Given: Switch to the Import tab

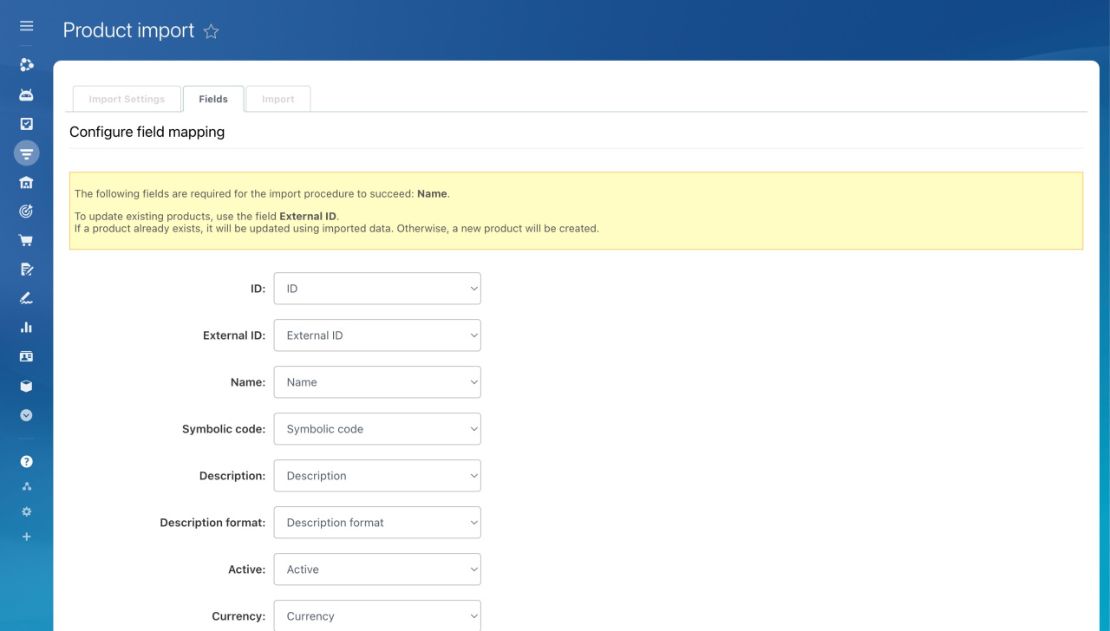Looking at the screenshot, I should click(278, 99).
